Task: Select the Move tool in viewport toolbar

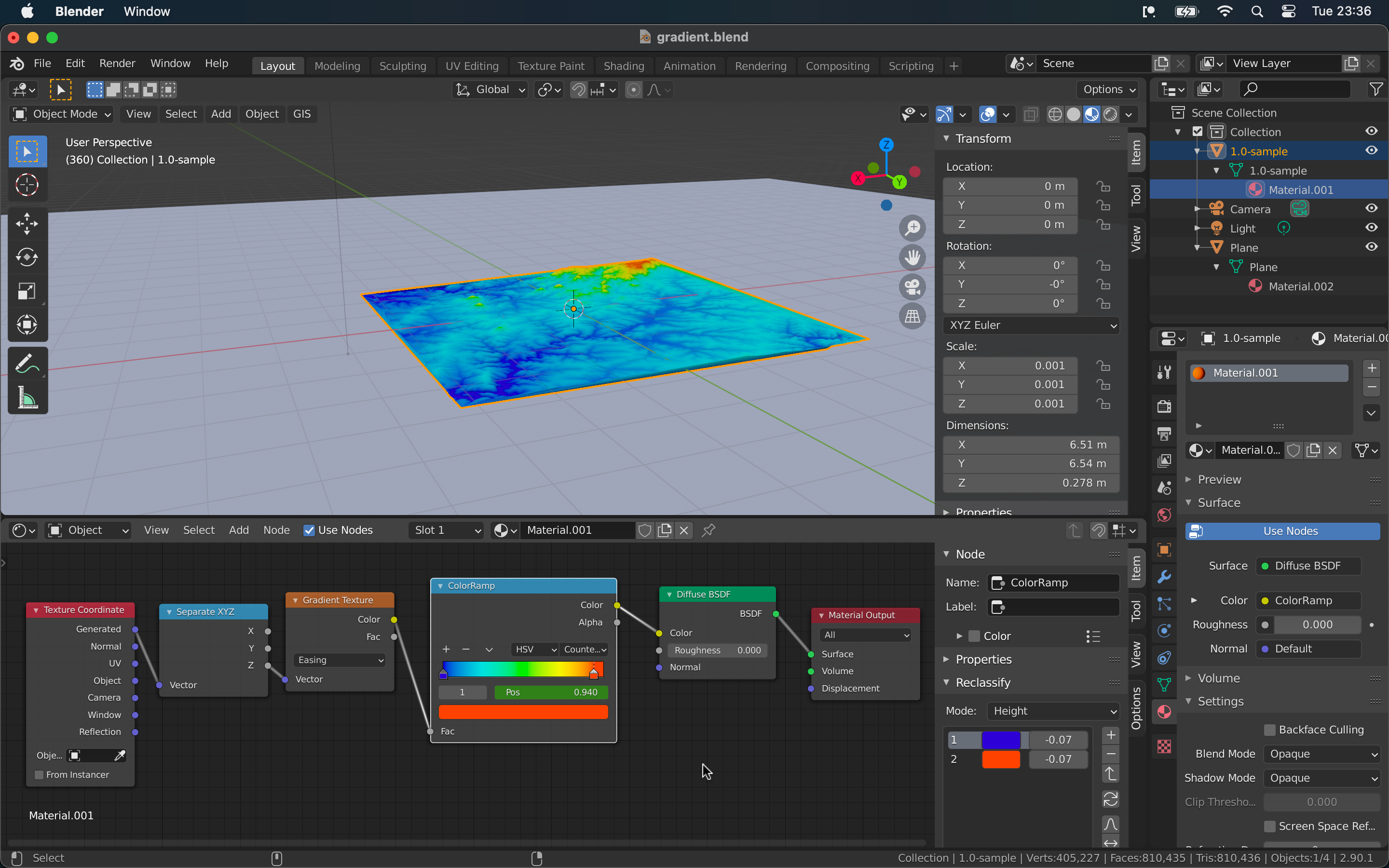Action: 27,223
